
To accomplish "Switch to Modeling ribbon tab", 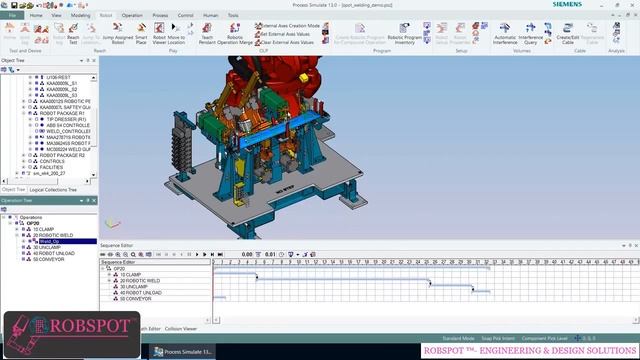I will click(80, 16).
